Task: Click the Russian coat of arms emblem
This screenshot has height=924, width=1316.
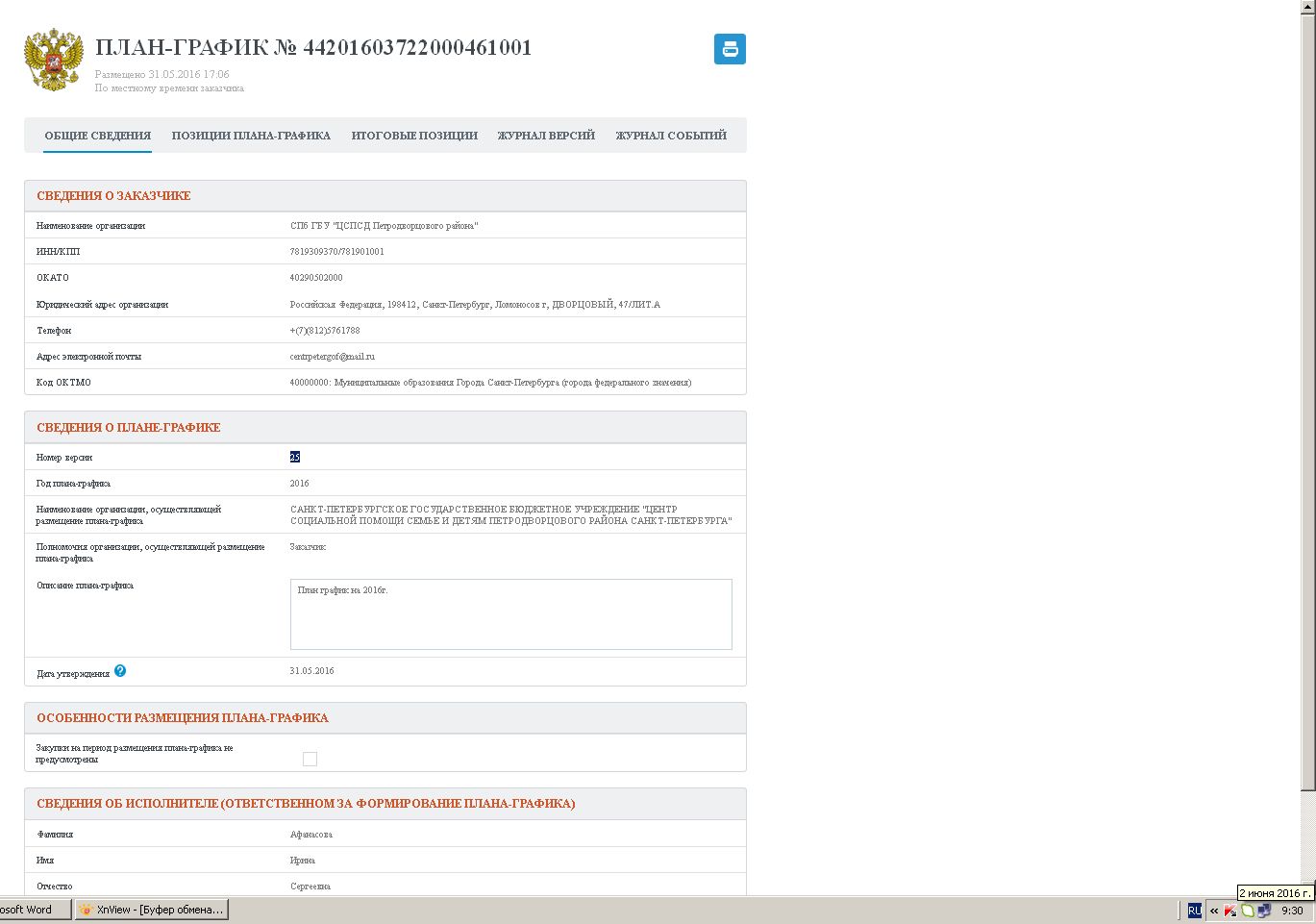Action: pyautogui.click(x=54, y=60)
